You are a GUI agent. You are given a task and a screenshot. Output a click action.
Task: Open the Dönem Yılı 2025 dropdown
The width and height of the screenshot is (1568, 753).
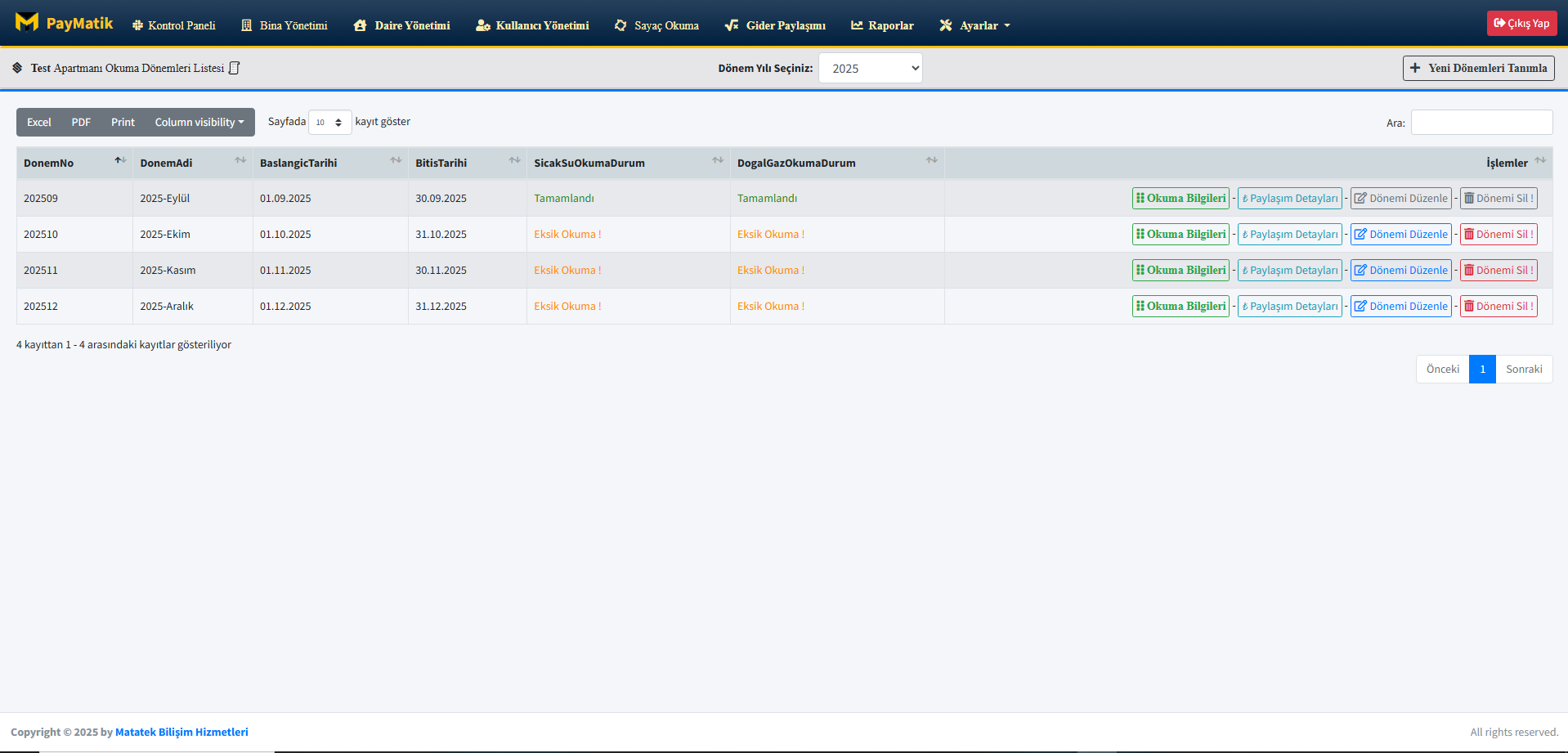click(x=870, y=69)
